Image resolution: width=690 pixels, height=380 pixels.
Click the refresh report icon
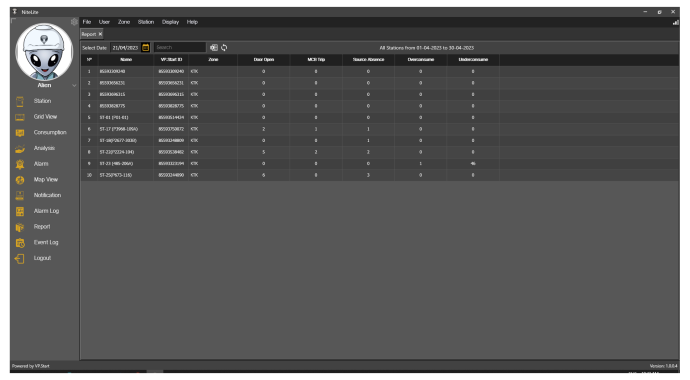tap(224, 48)
